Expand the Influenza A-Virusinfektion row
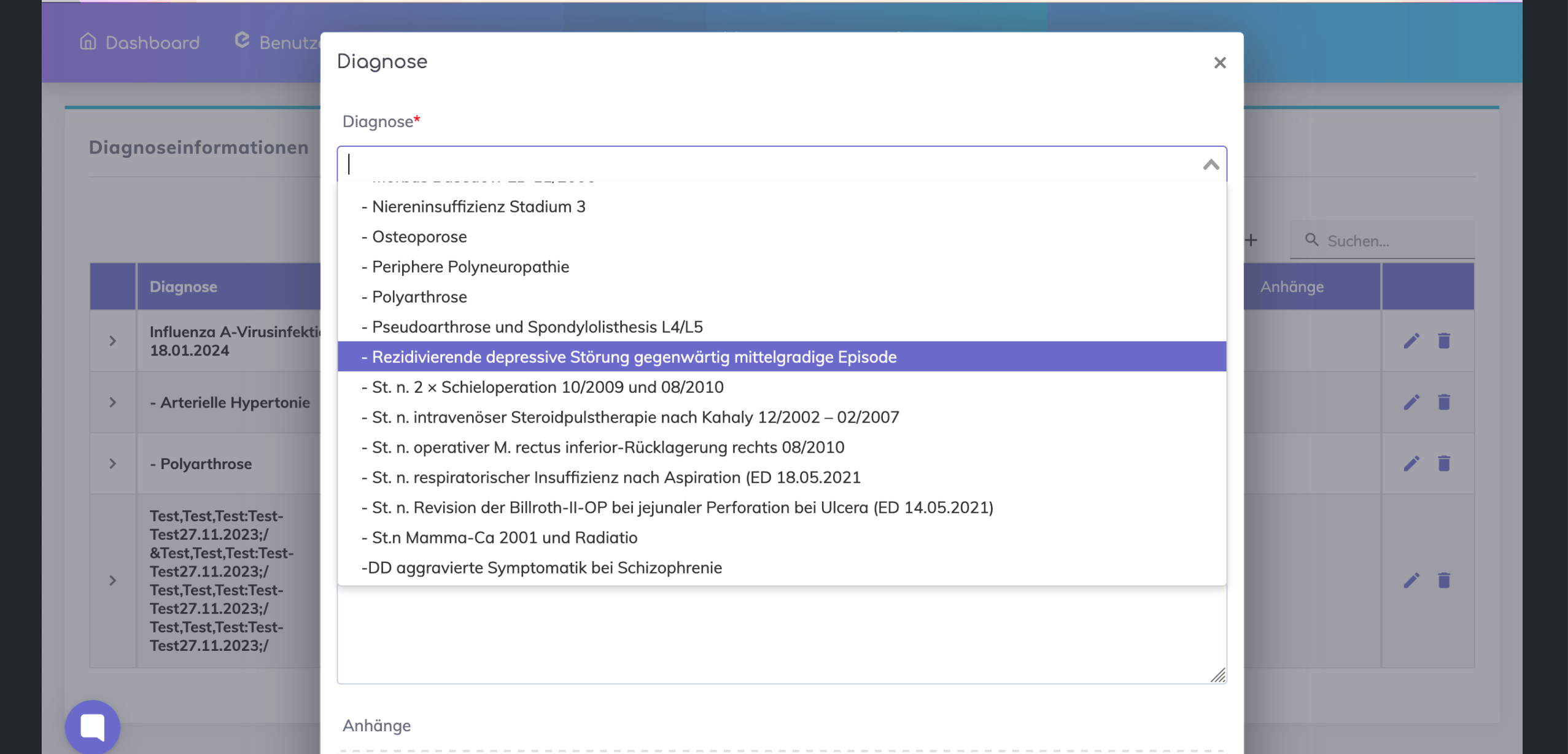 [x=112, y=341]
